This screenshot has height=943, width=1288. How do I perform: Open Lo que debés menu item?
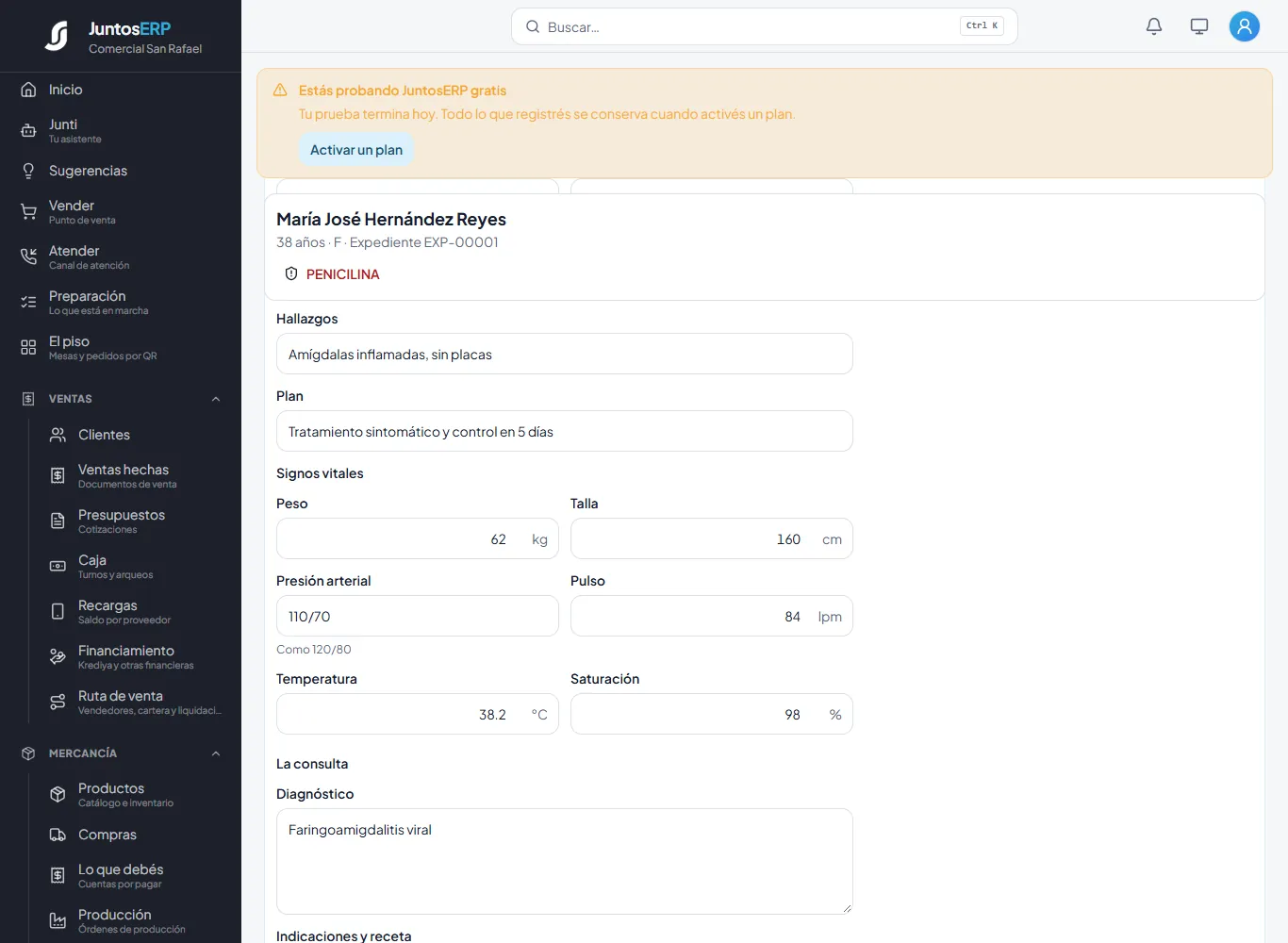135,876
